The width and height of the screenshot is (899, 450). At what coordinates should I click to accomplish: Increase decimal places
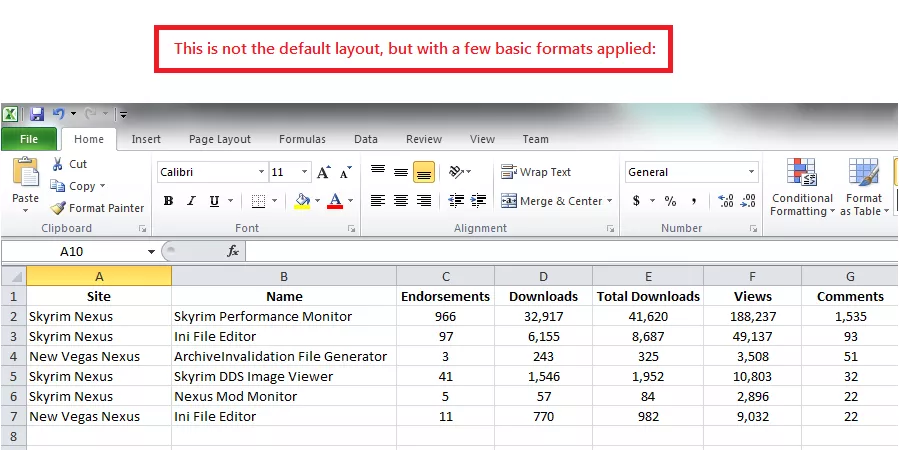tap(725, 201)
